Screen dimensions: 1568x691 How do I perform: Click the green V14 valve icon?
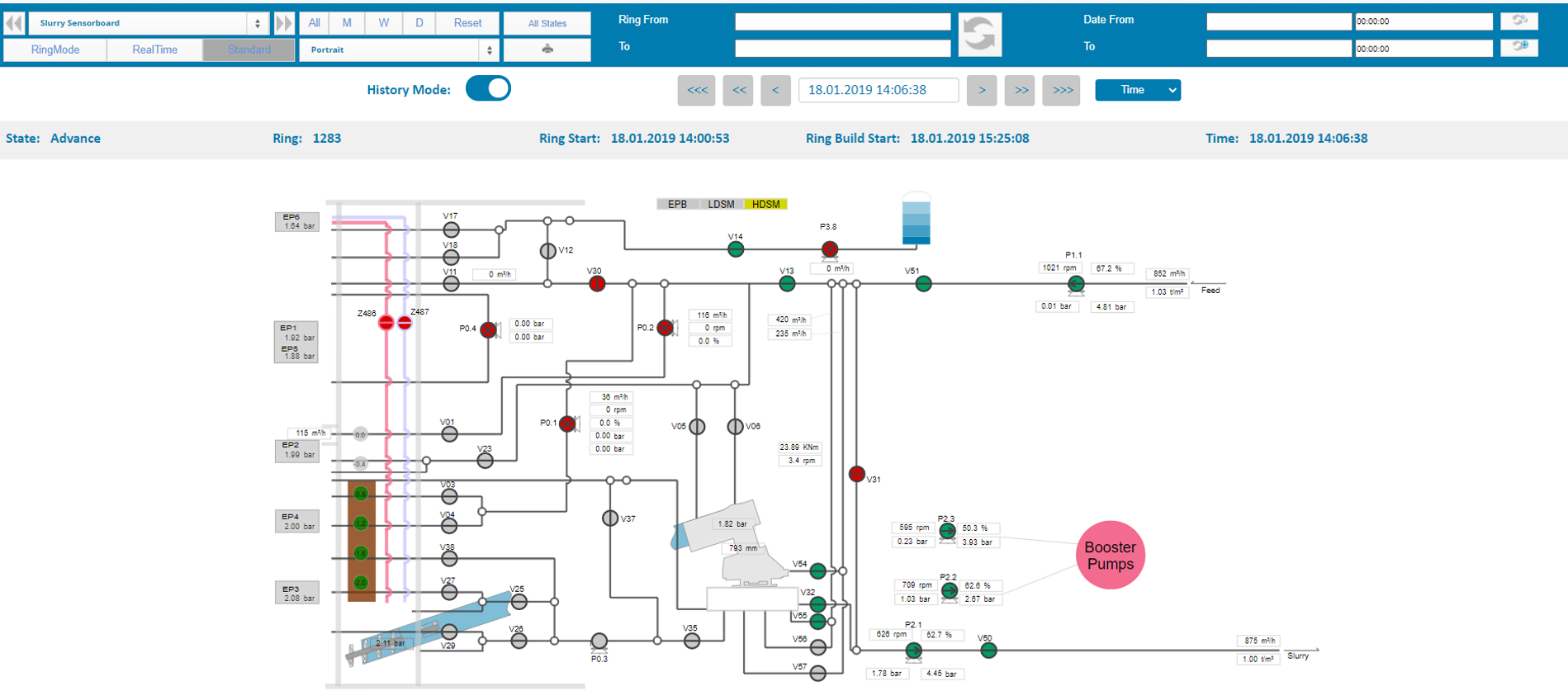click(x=735, y=249)
